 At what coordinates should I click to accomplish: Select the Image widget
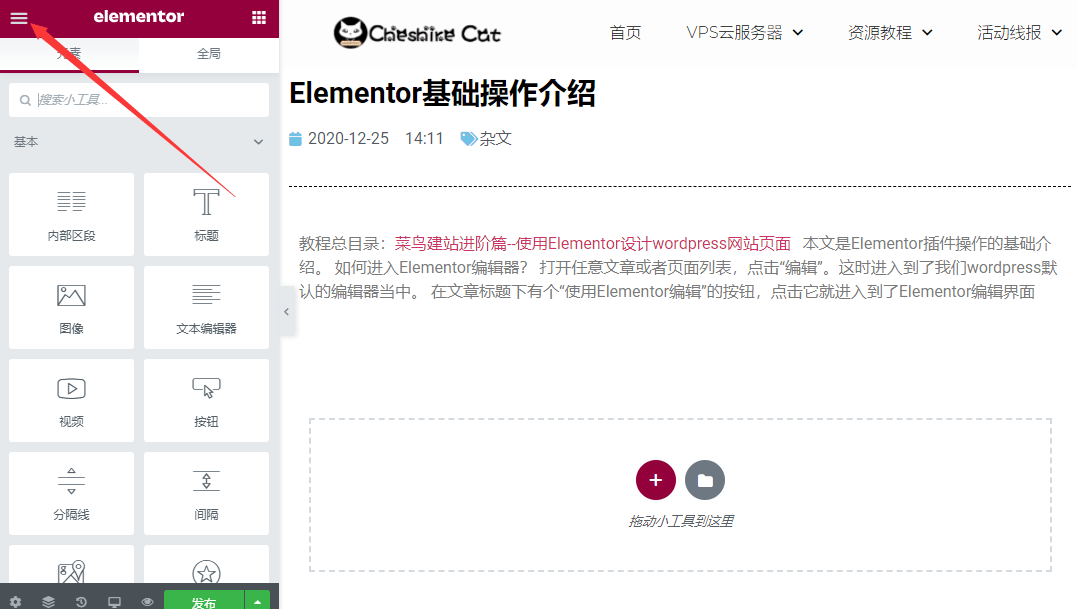70,306
